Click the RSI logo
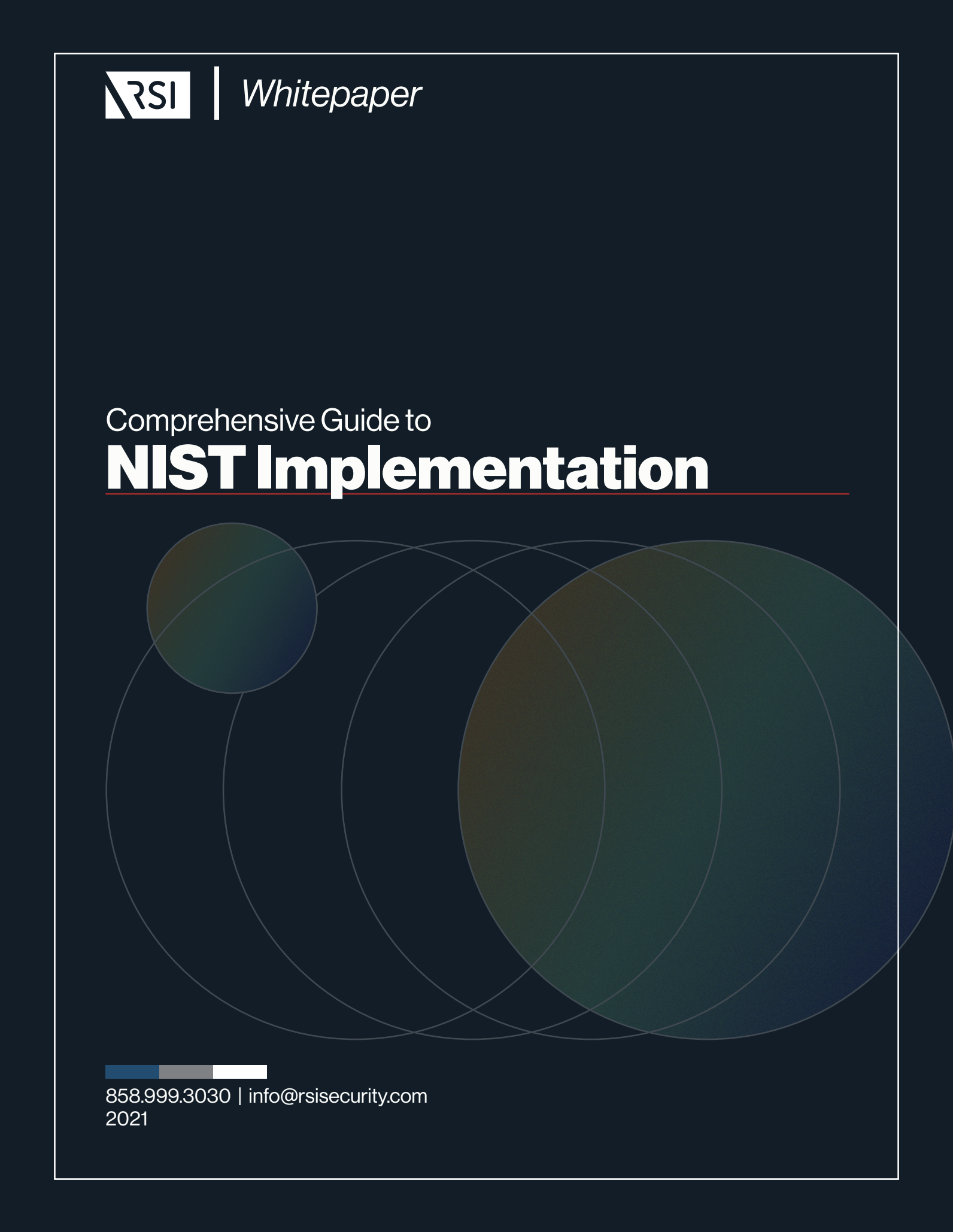The width and height of the screenshot is (953, 1232). point(148,95)
